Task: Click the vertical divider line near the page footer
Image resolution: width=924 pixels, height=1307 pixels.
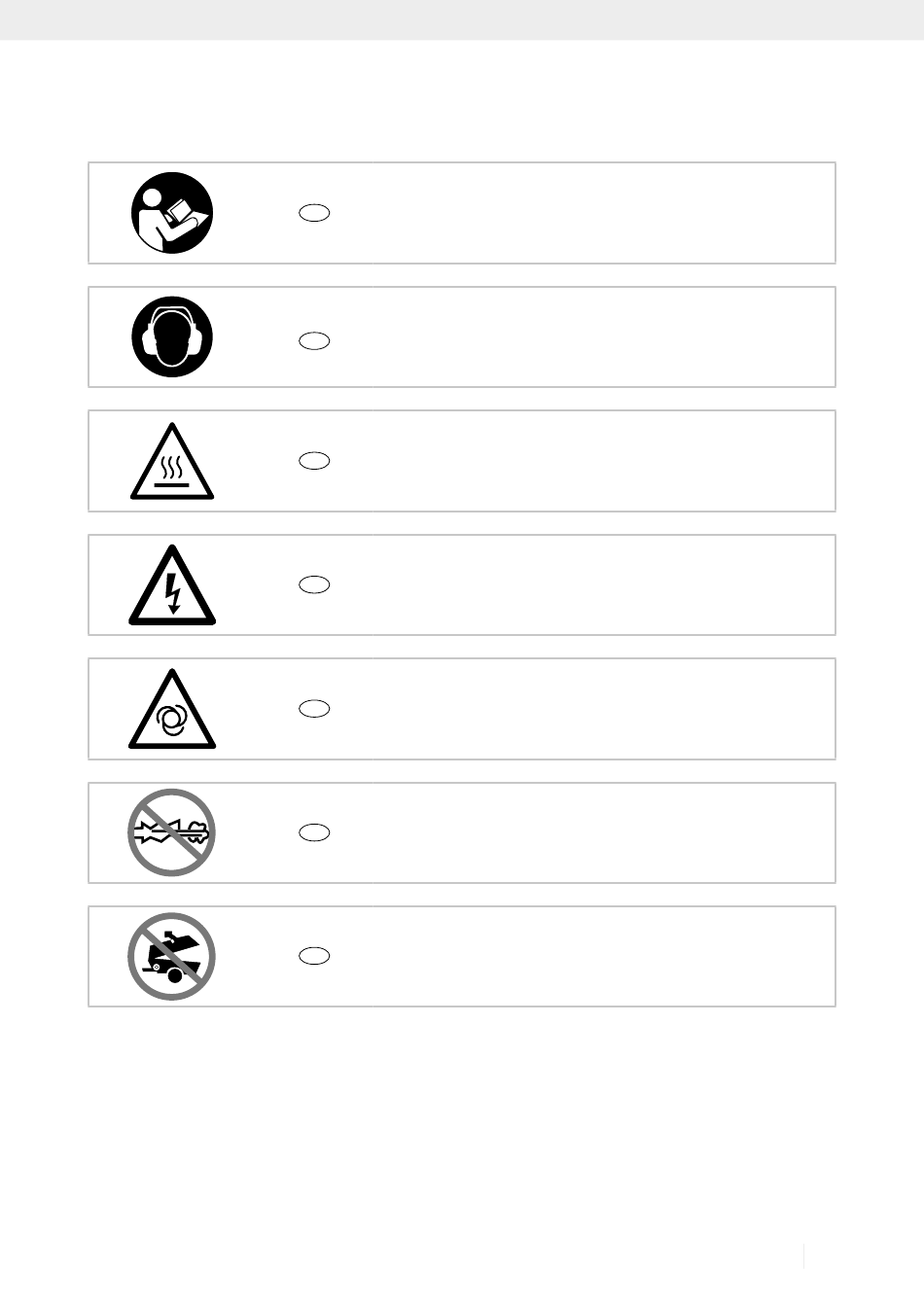Action: coord(804,1256)
